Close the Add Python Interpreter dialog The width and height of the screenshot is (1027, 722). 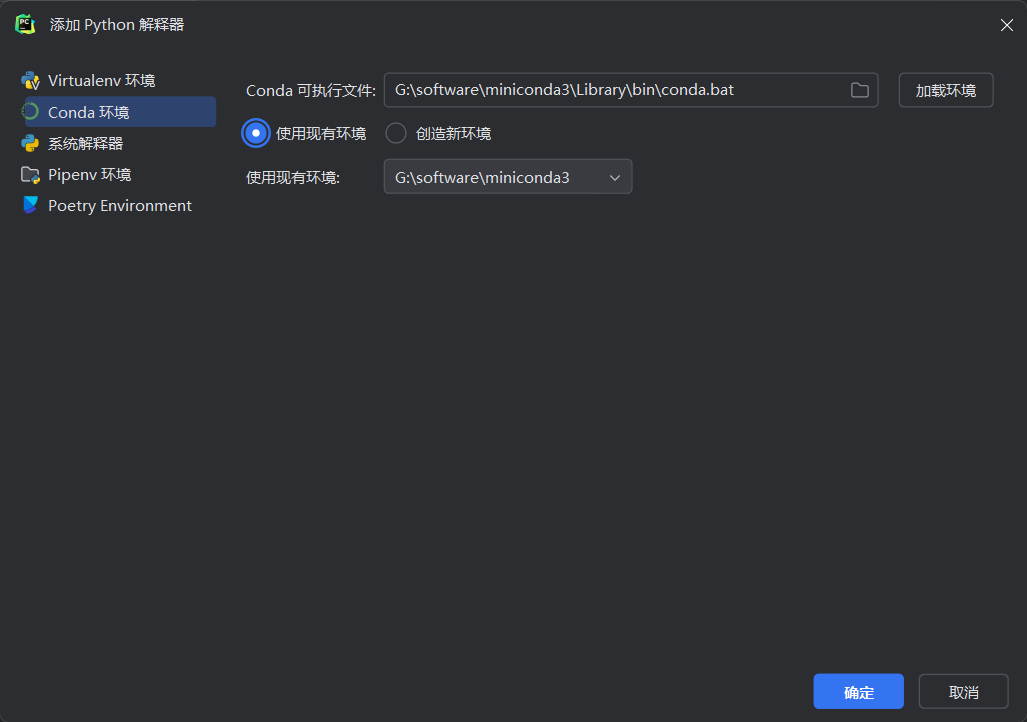(x=1007, y=25)
